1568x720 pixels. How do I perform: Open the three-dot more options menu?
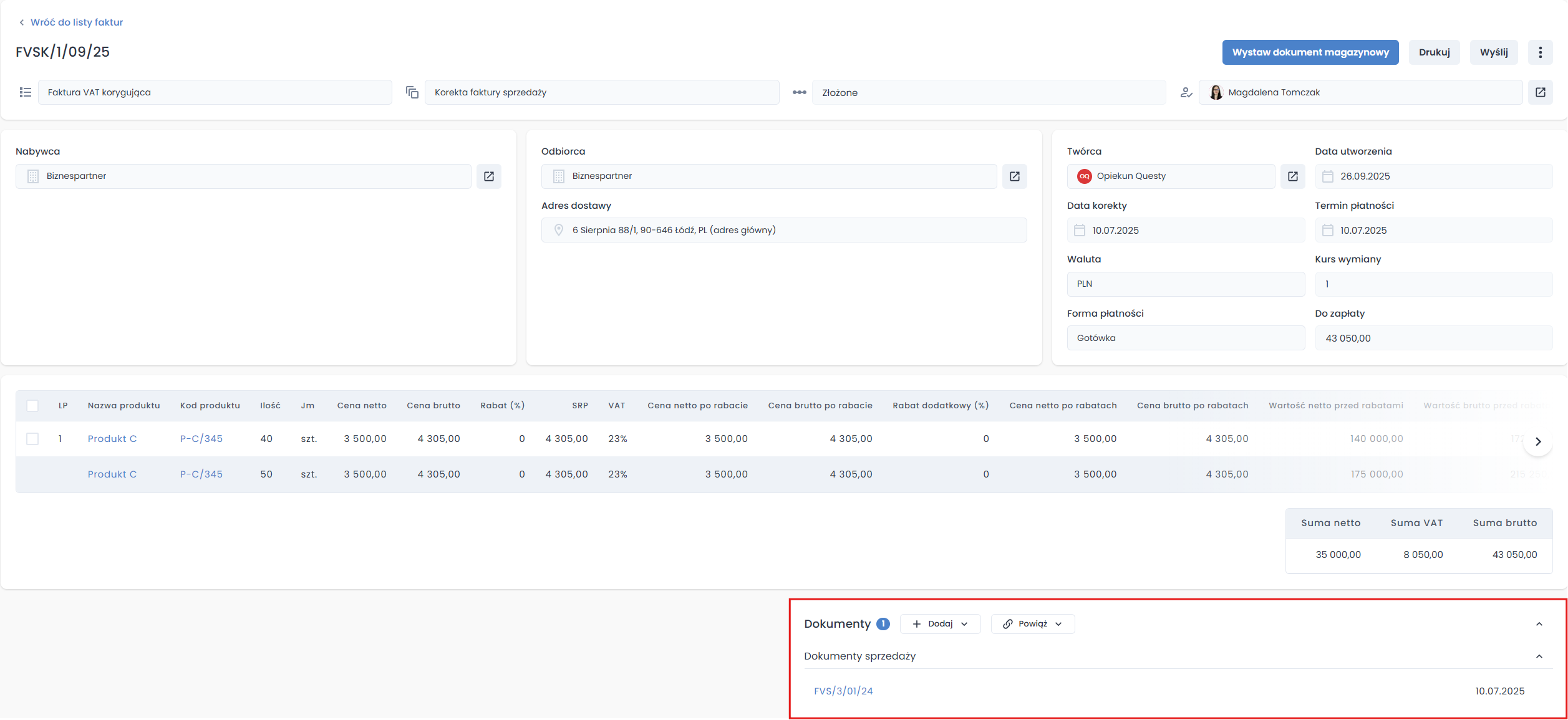click(1540, 52)
